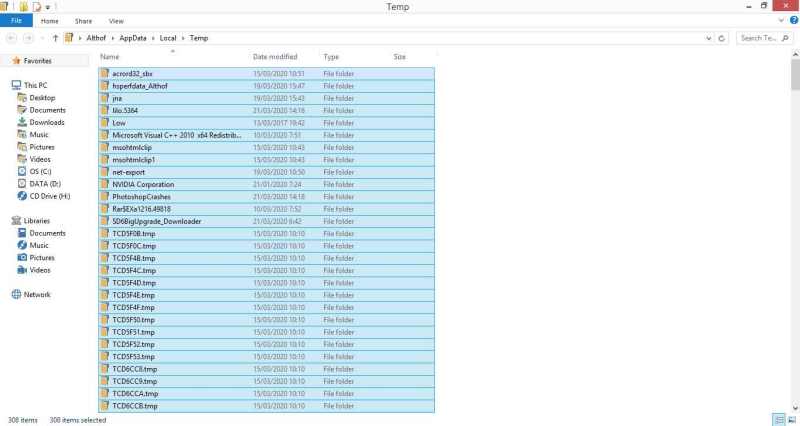Viewport: 800px width, 426px height.
Task: Open the Share ribbon tab
Action: [x=83, y=21]
